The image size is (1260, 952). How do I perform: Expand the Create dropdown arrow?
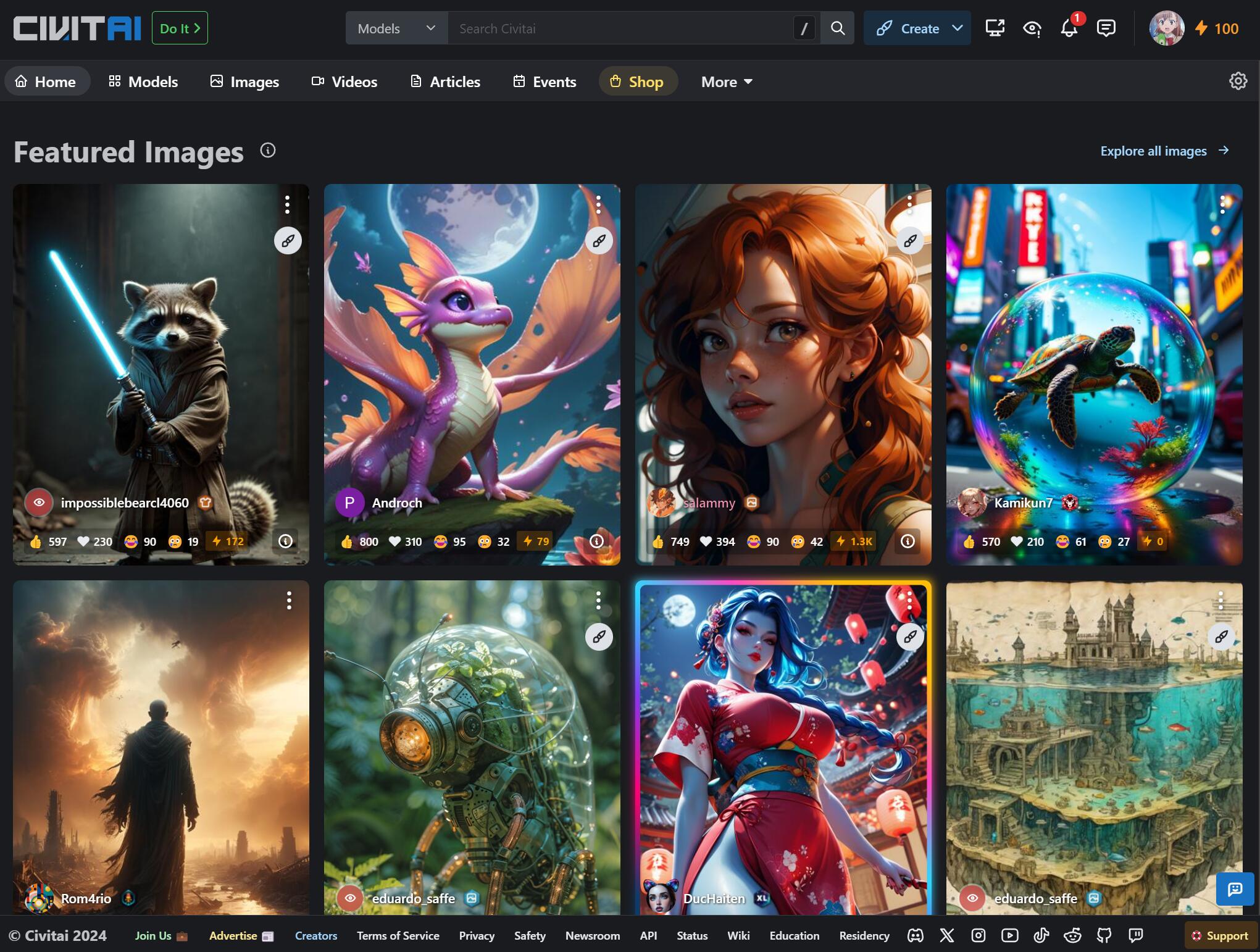(x=958, y=28)
